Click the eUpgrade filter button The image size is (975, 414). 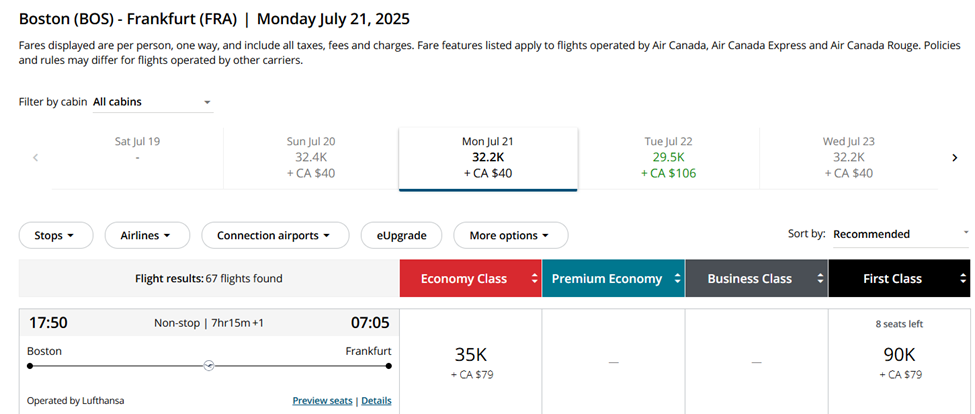coord(401,235)
